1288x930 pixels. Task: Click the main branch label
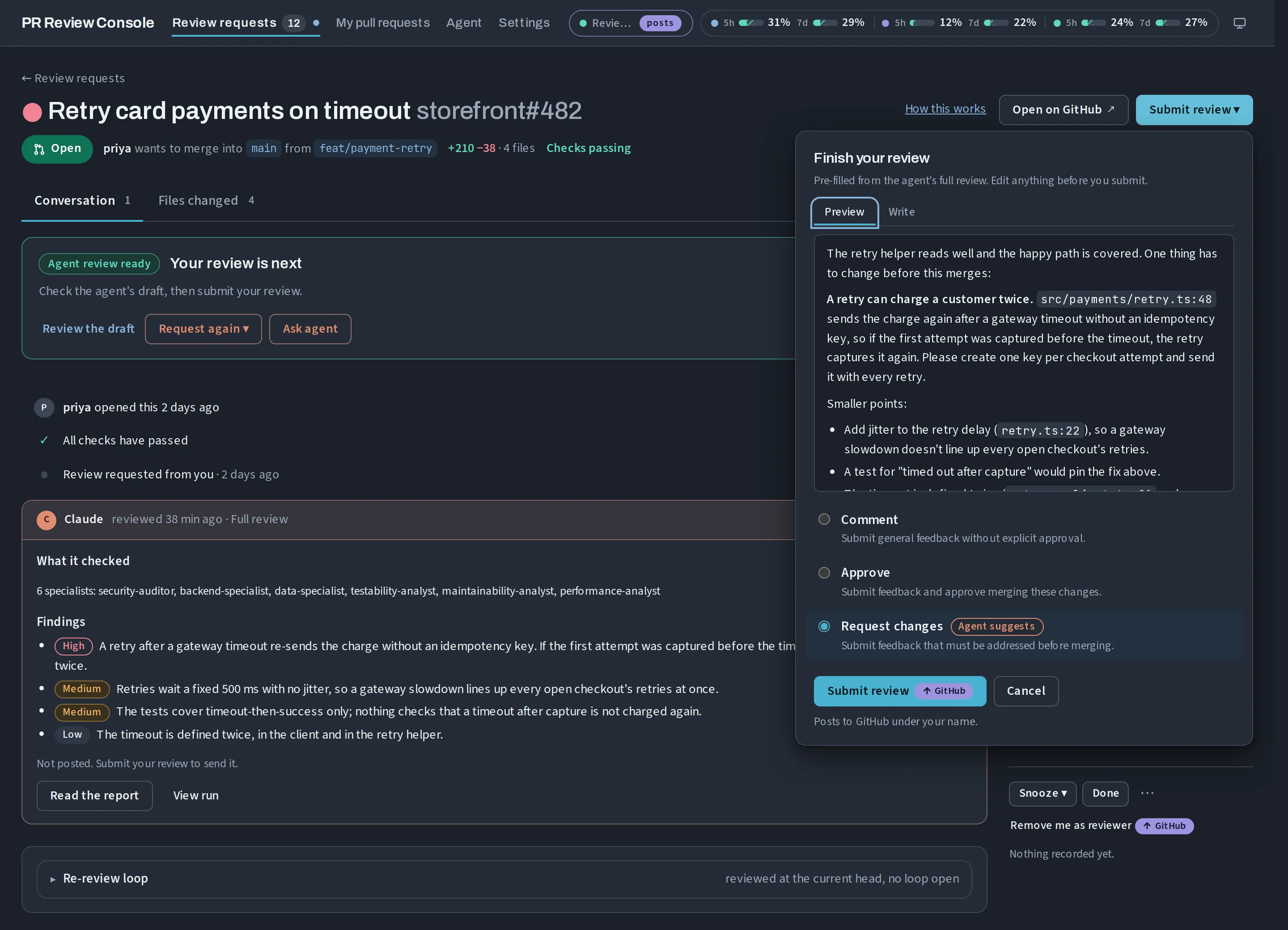click(263, 149)
